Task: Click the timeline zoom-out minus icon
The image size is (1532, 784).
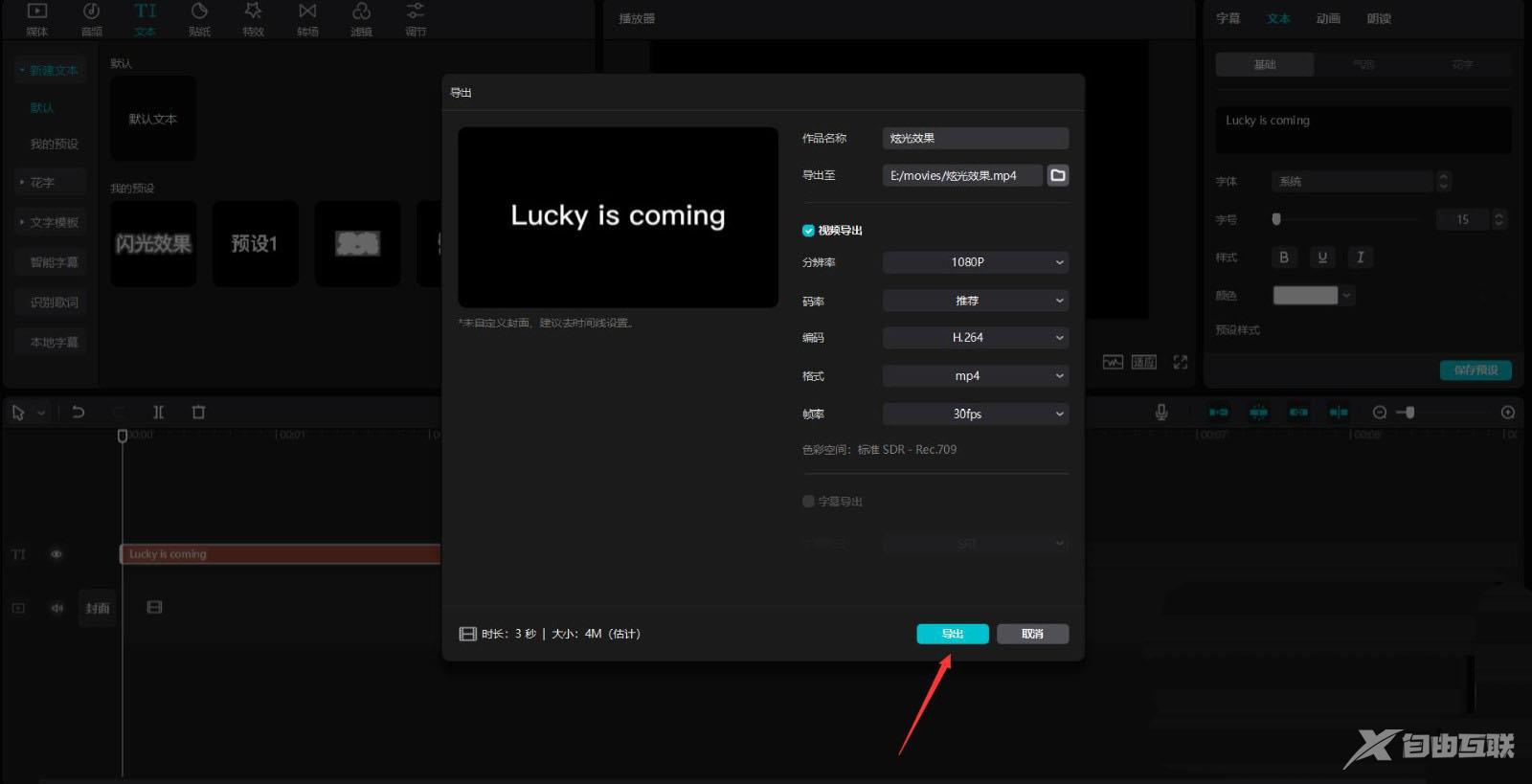Action: pyautogui.click(x=1379, y=413)
